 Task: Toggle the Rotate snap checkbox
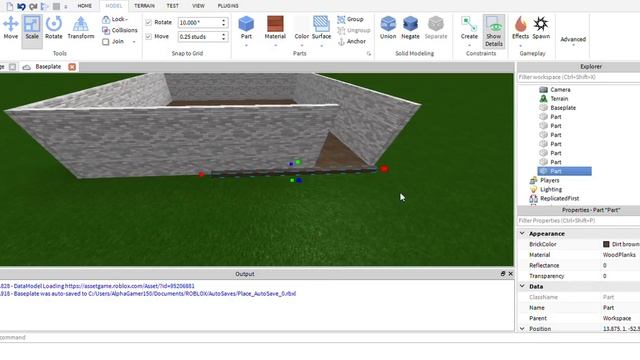coord(149,22)
